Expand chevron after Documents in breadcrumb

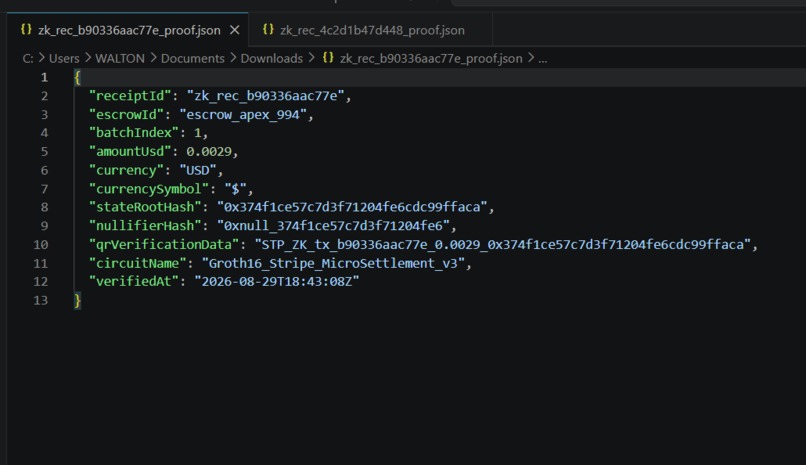pos(233,58)
